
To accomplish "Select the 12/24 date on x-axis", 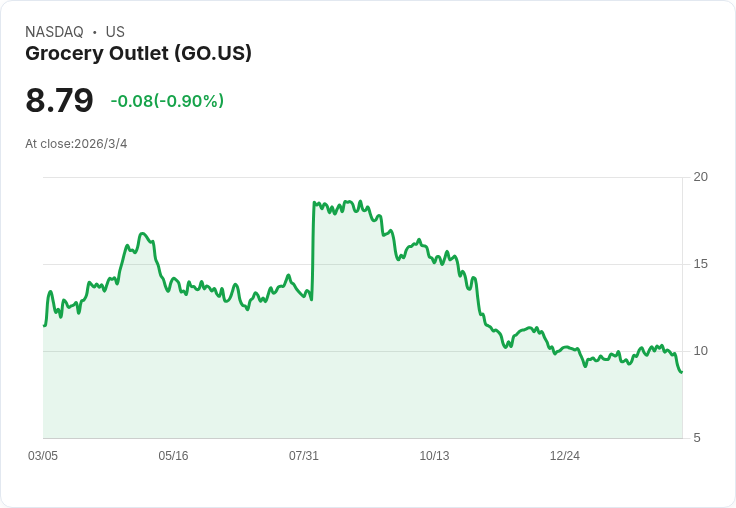I will pyautogui.click(x=565, y=456).
